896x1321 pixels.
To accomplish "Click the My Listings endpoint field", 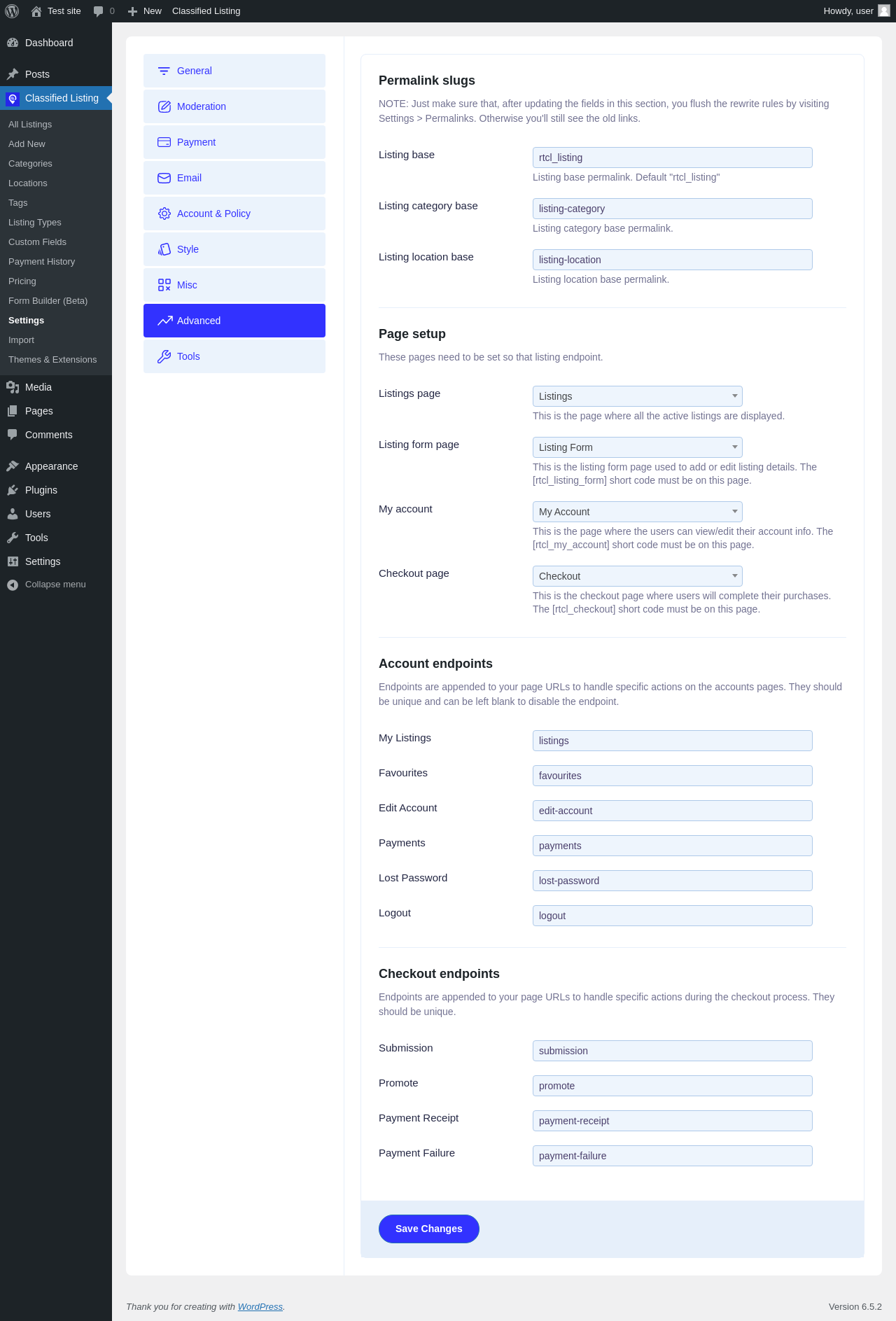I will click(x=673, y=741).
